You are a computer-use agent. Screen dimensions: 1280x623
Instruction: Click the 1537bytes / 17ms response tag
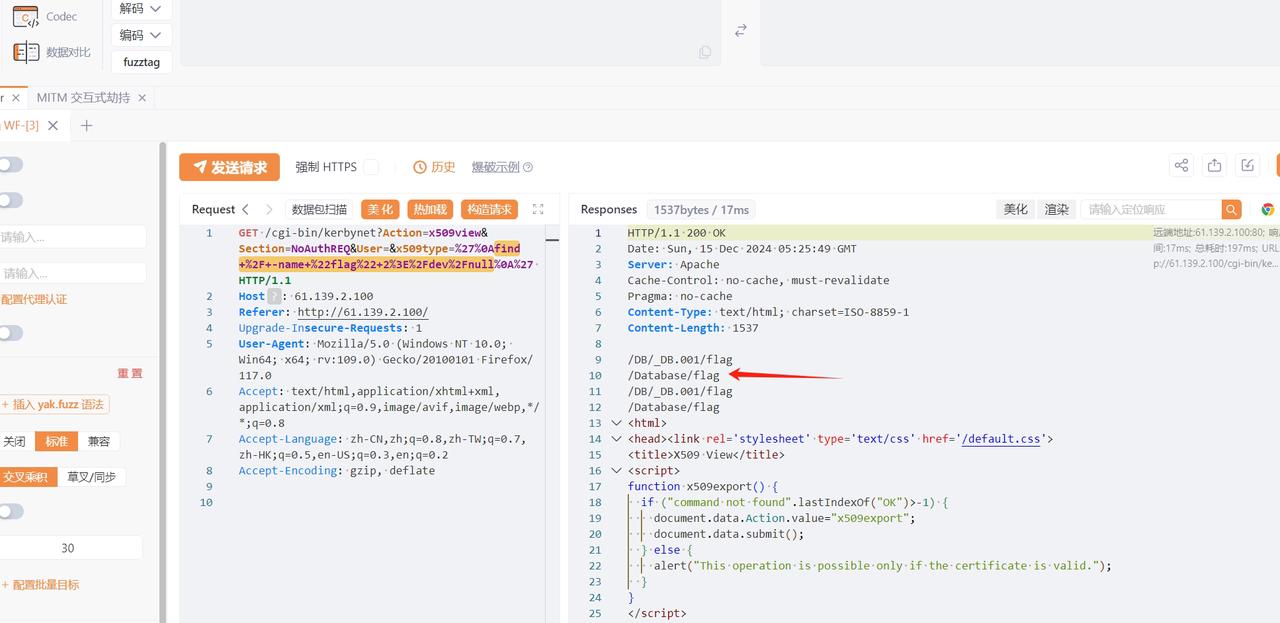[x=701, y=209]
